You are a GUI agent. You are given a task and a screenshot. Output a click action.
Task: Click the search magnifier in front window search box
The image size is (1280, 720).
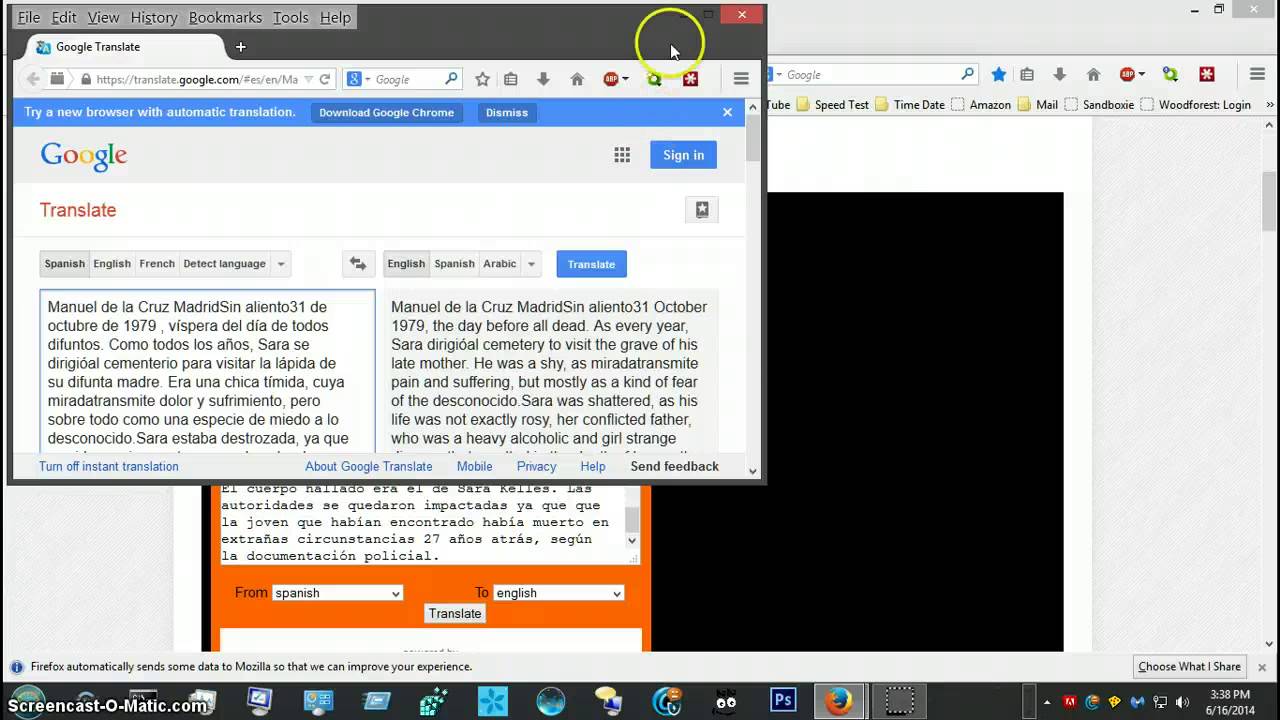(451, 79)
